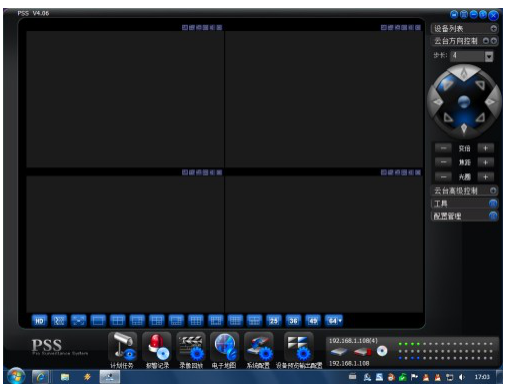
Task: Expand the 云台高级控制 panel
Action: click(x=493, y=191)
